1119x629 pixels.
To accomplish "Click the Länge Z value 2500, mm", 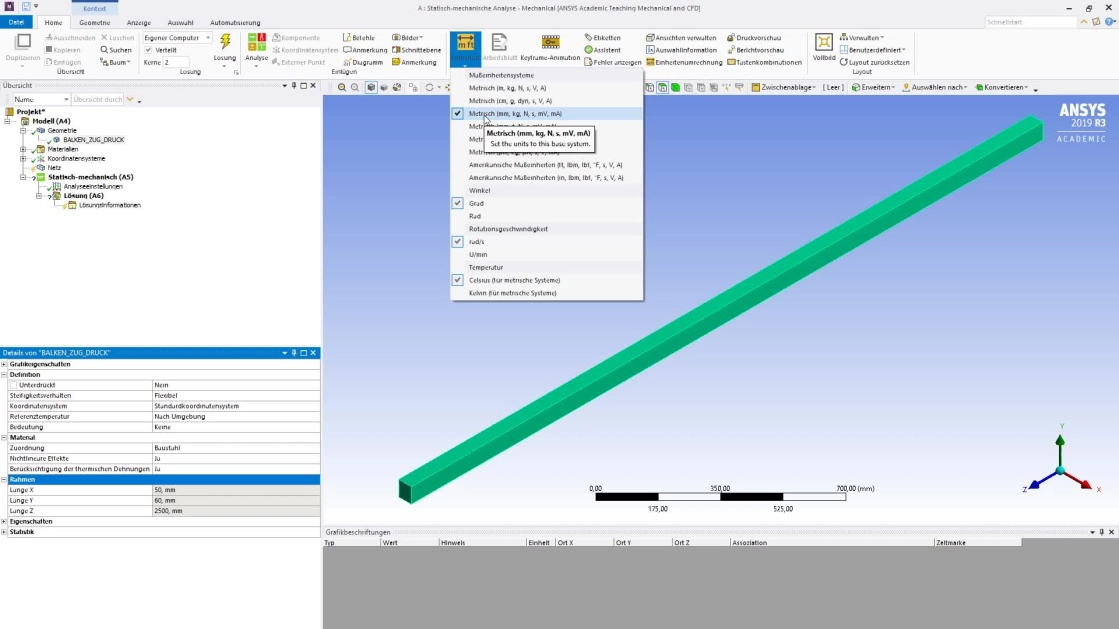I will [236, 511].
